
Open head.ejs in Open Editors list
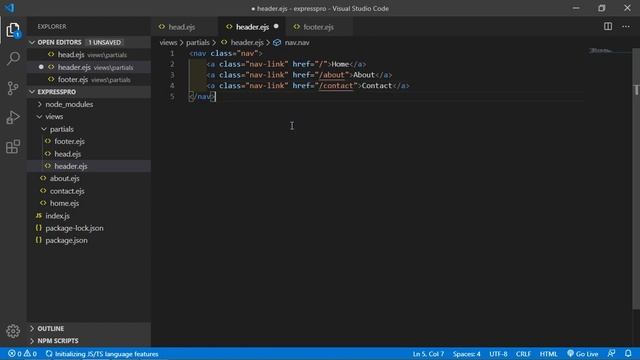pyautogui.click(x=89, y=55)
